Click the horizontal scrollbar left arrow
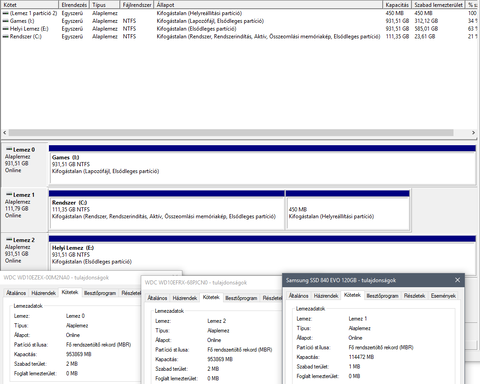This screenshot has height=384, width=480. coord(4,133)
